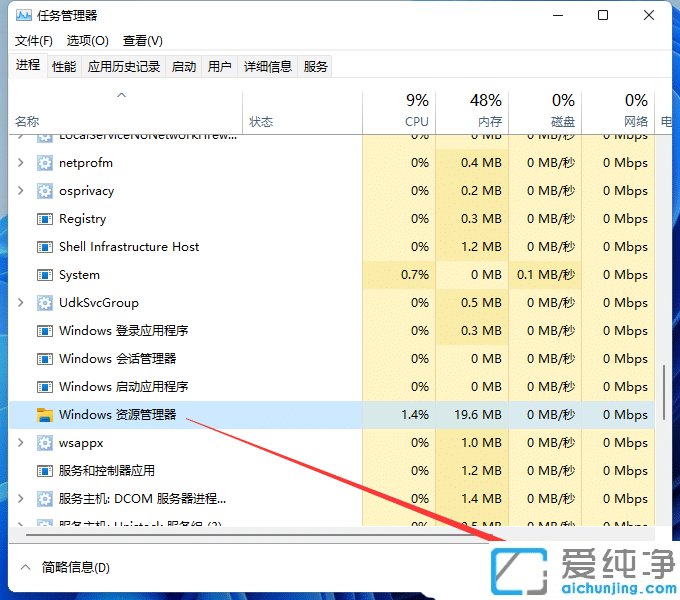Image resolution: width=680 pixels, height=600 pixels.
Task: Collapse to 简略信息 view using chevron
Action: 26,567
